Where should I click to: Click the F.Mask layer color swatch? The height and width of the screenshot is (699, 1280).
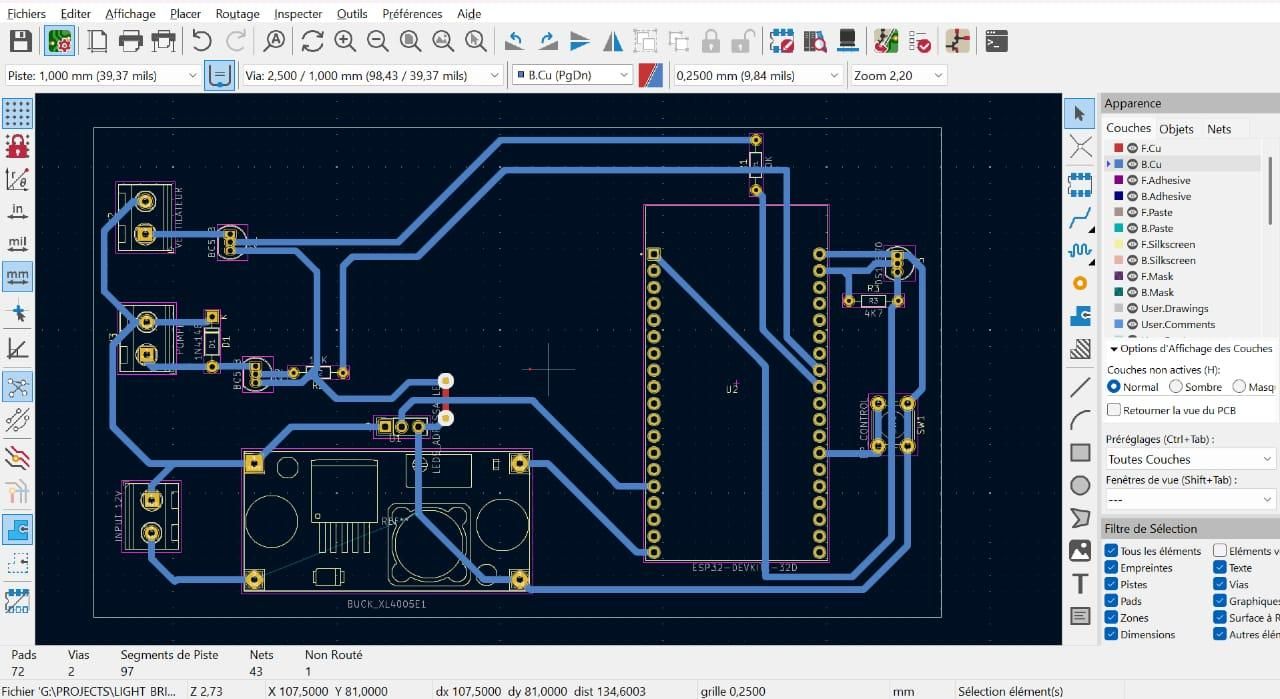1118,276
